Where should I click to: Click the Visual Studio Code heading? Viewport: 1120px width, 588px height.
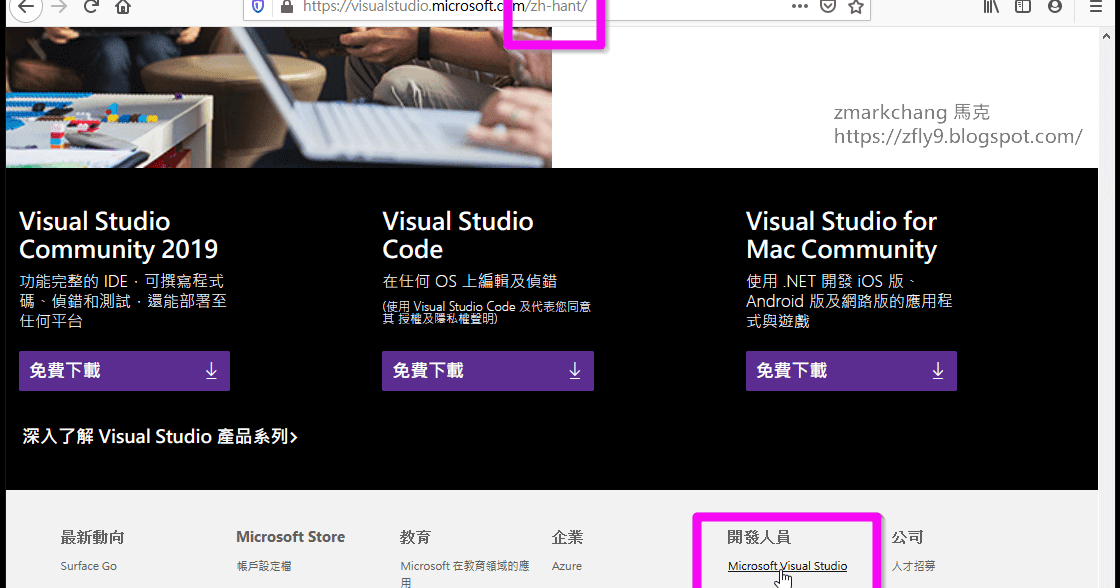tap(458, 235)
